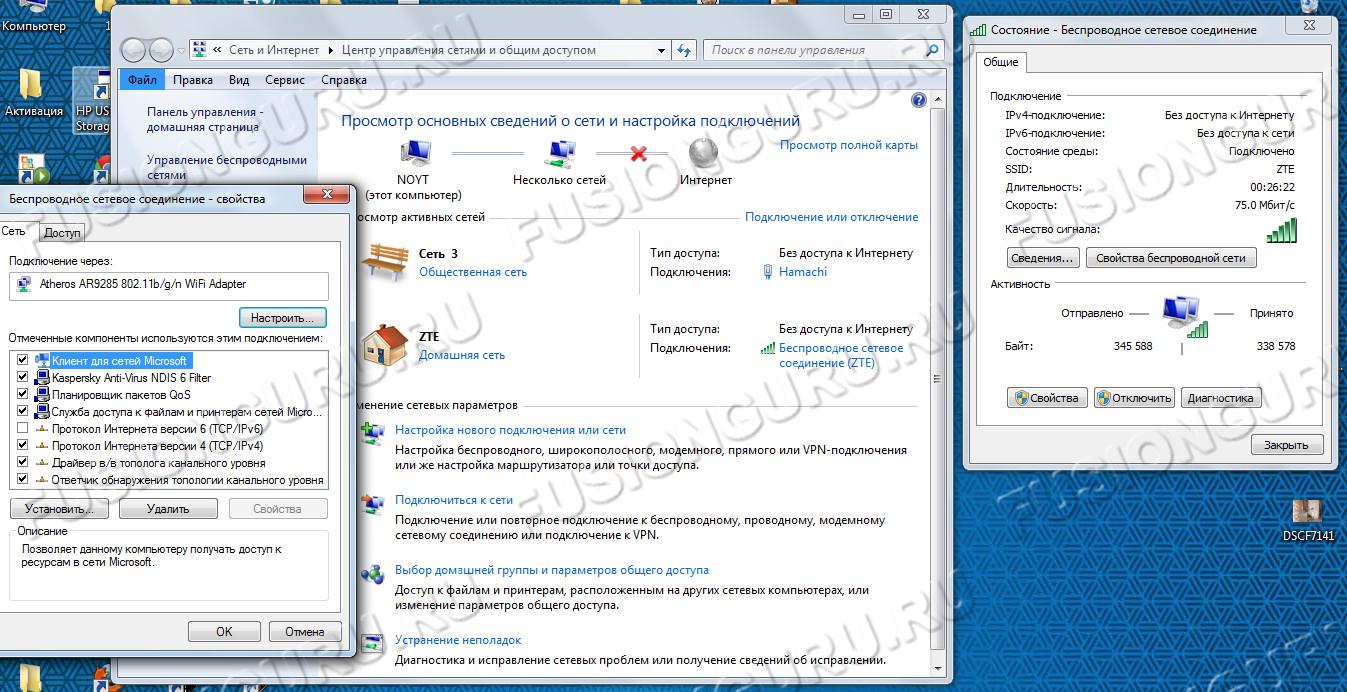Click the Просмотр полной карты link
Screen dimensions: 1347x692
848,145
